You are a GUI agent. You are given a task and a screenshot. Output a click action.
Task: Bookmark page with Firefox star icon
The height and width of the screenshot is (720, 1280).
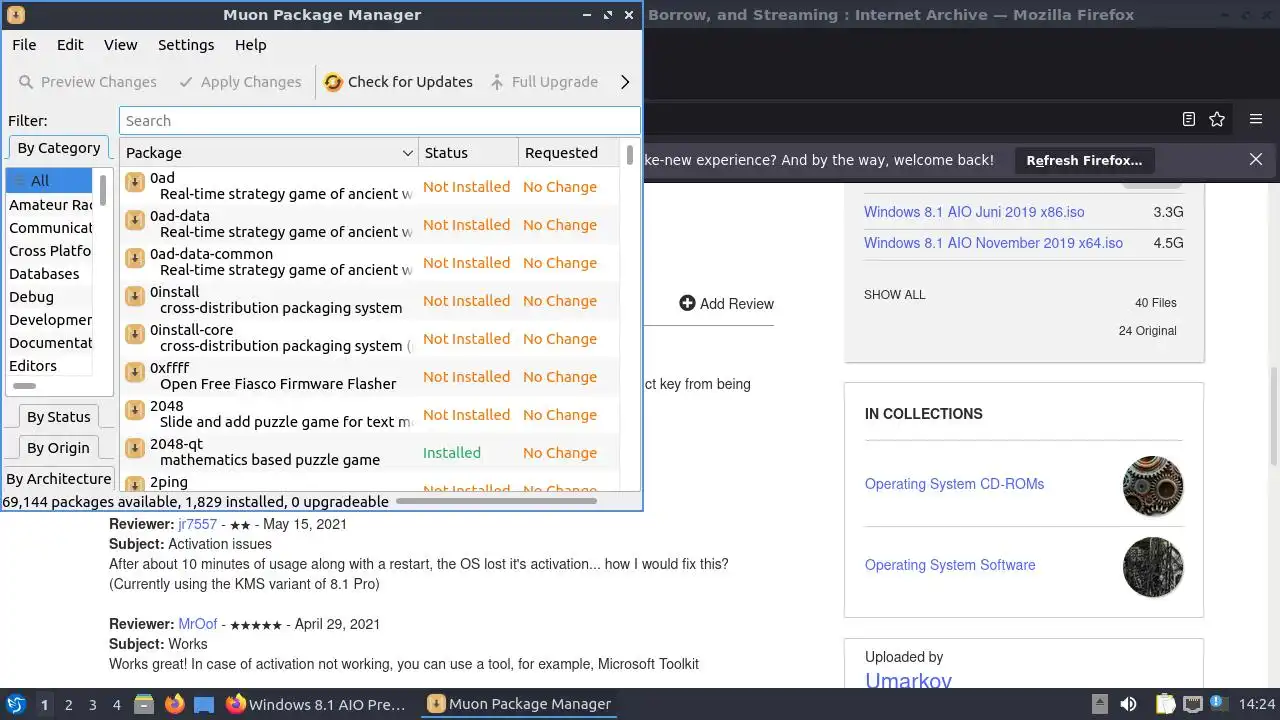[1217, 119]
